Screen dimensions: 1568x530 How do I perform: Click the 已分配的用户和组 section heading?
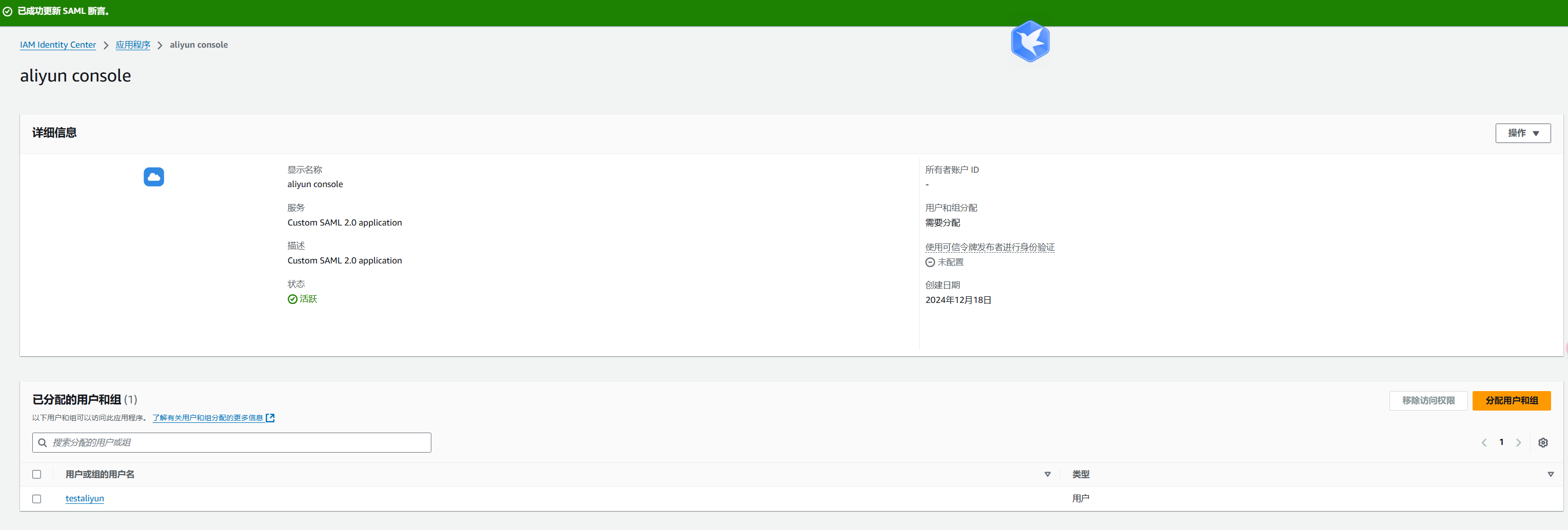click(77, 399)
